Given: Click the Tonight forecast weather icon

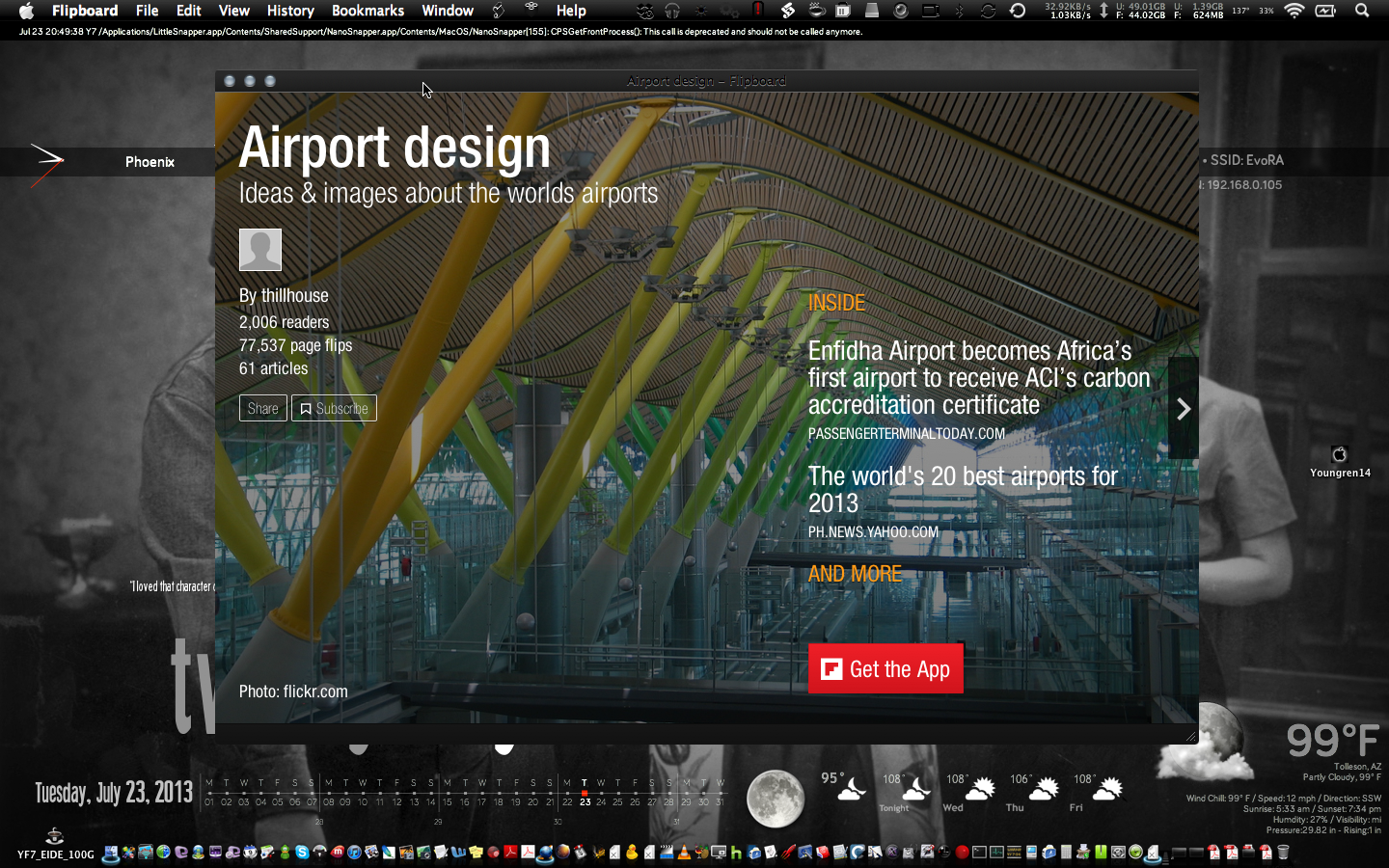Looking at the screenshot, I should tap(914, 791).
